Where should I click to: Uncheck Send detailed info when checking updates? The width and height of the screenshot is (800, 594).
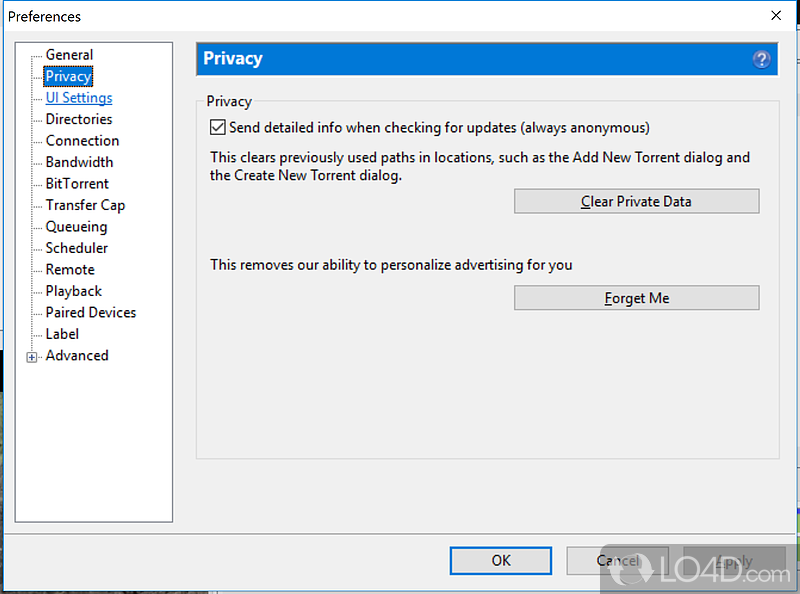[218, 127]
